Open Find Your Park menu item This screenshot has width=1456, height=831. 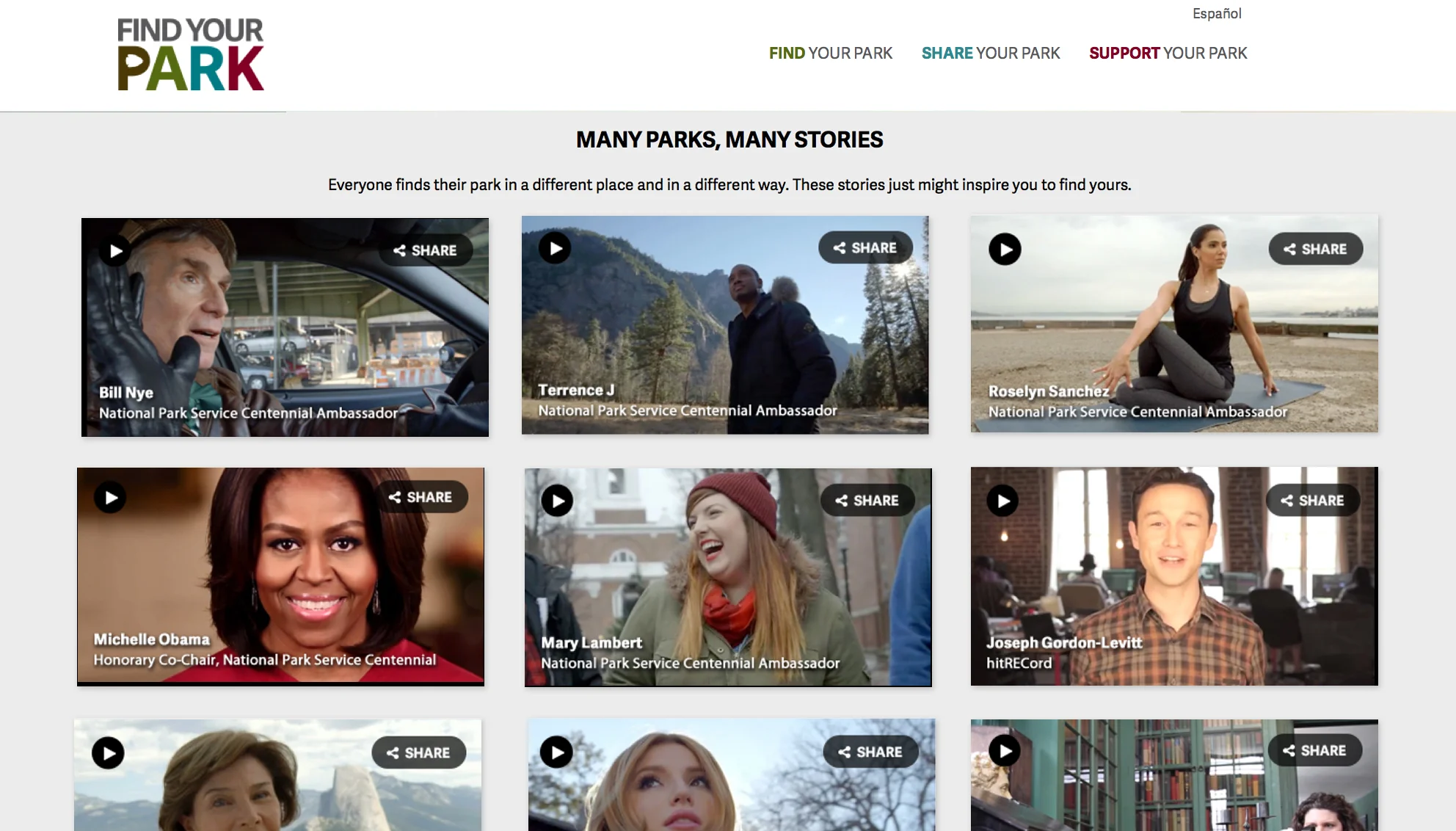pyautogui.click(x=830, y=53)
